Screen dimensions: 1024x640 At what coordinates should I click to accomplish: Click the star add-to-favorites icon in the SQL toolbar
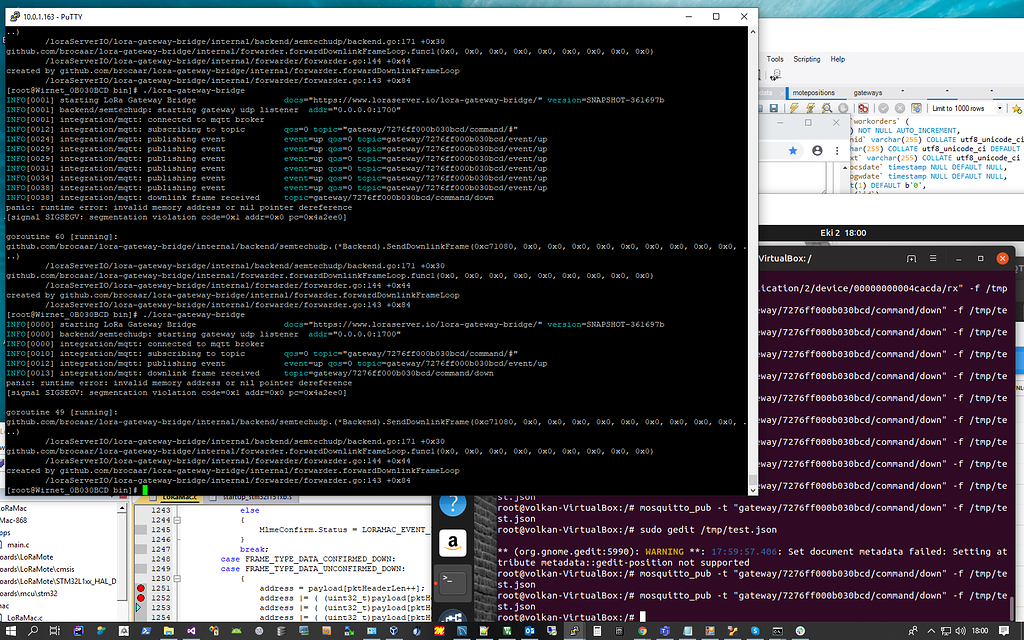[1017, 108]
